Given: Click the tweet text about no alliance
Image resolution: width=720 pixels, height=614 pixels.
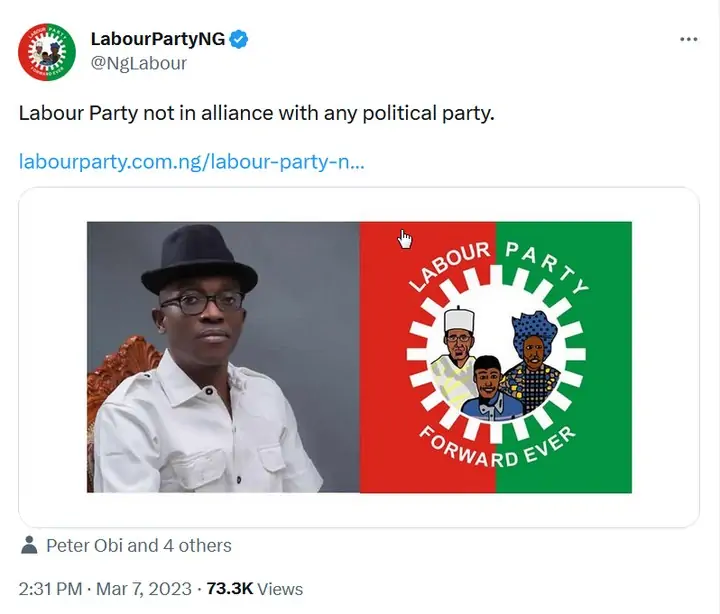Looking at the screenshot, I should [257, 113].
